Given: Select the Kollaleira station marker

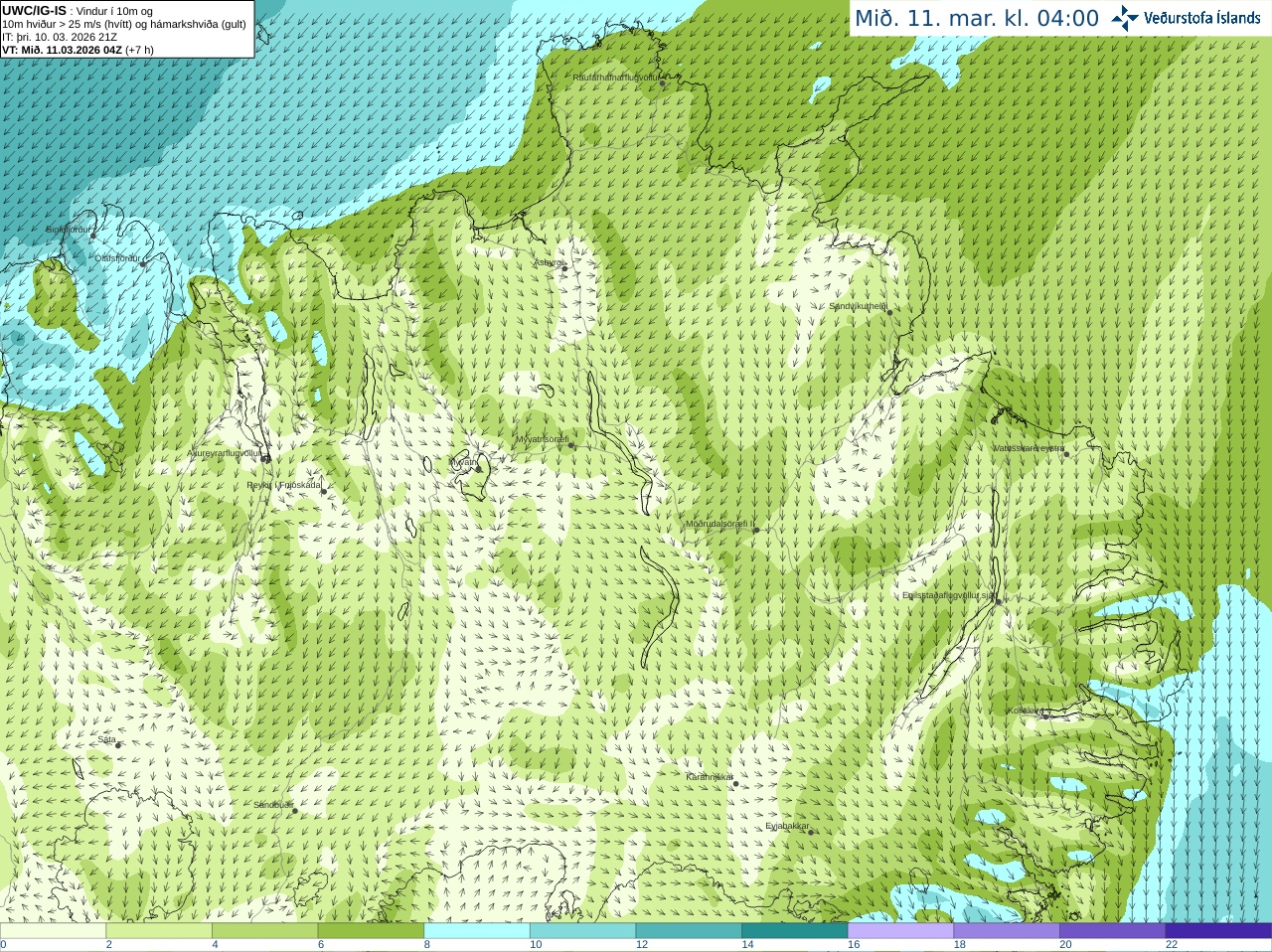Looking at the screenshot, I should pos(1045,715).
